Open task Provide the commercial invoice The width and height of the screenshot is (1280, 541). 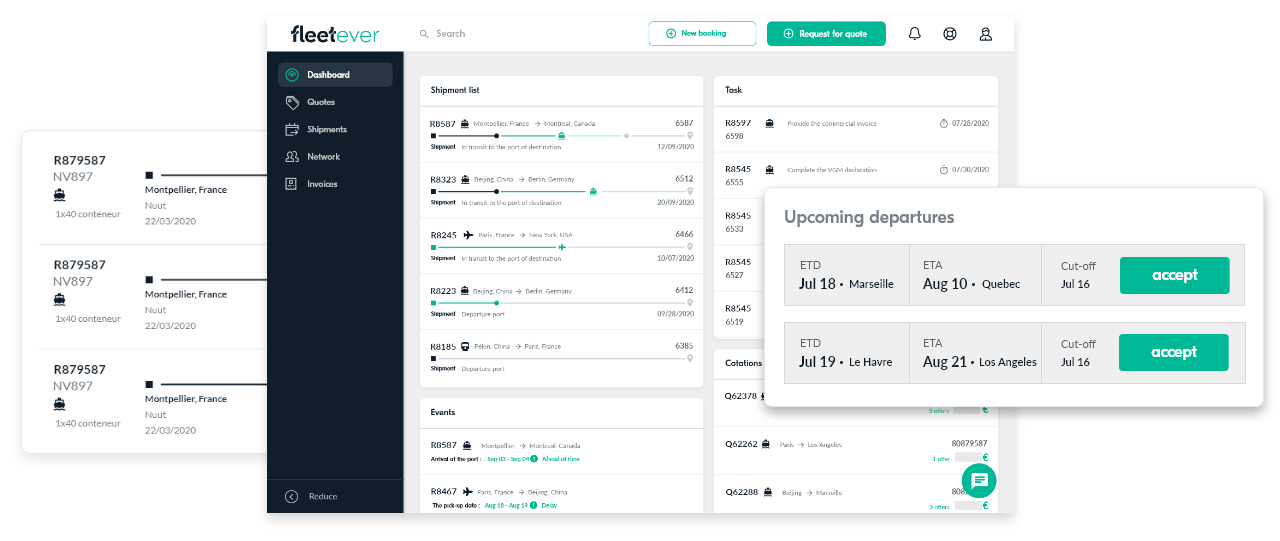tap(857, 130)
